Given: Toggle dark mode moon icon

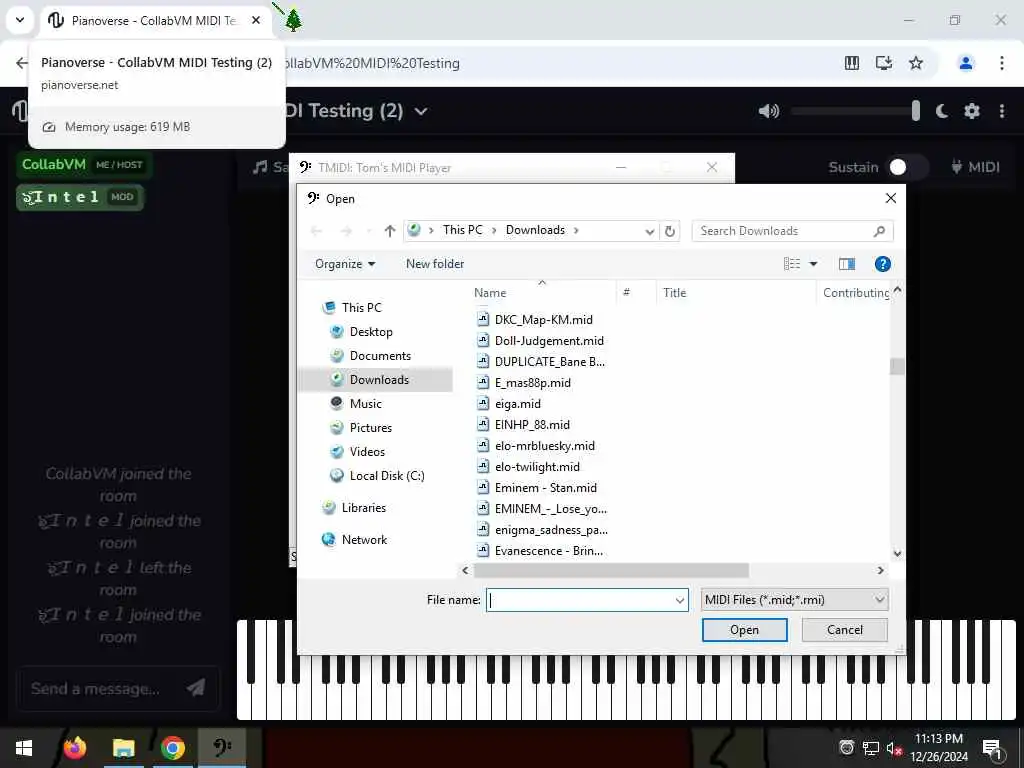Looking at the screenshot, I should pyautogui.click(x=942, y=111).
